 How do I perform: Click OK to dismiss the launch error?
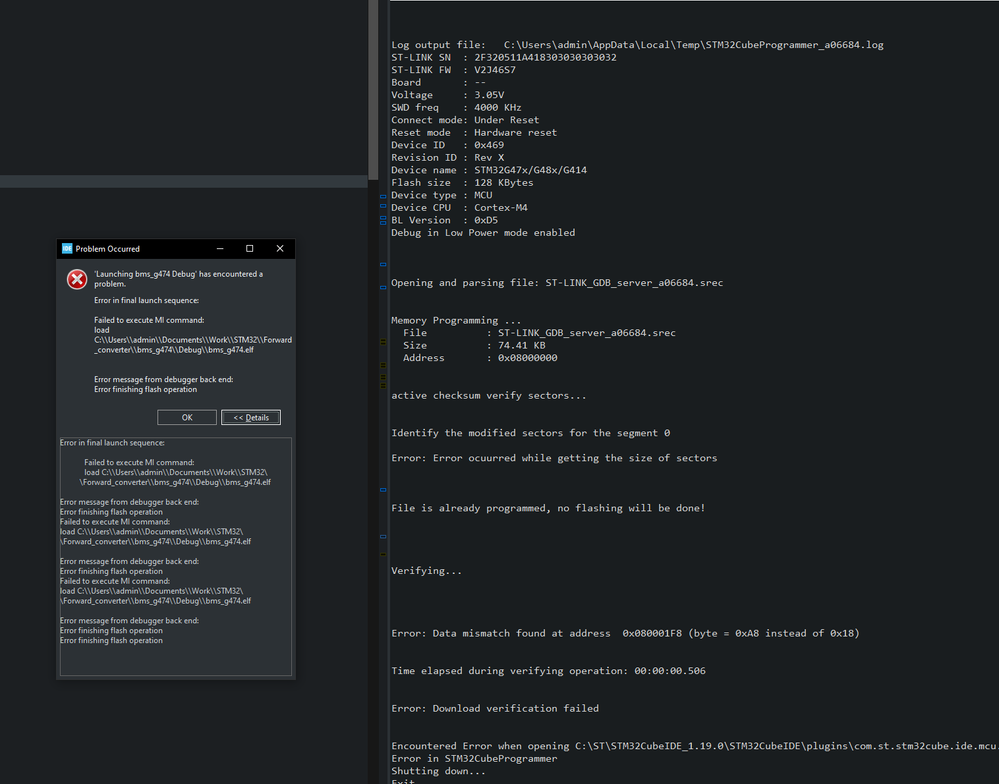187,417
